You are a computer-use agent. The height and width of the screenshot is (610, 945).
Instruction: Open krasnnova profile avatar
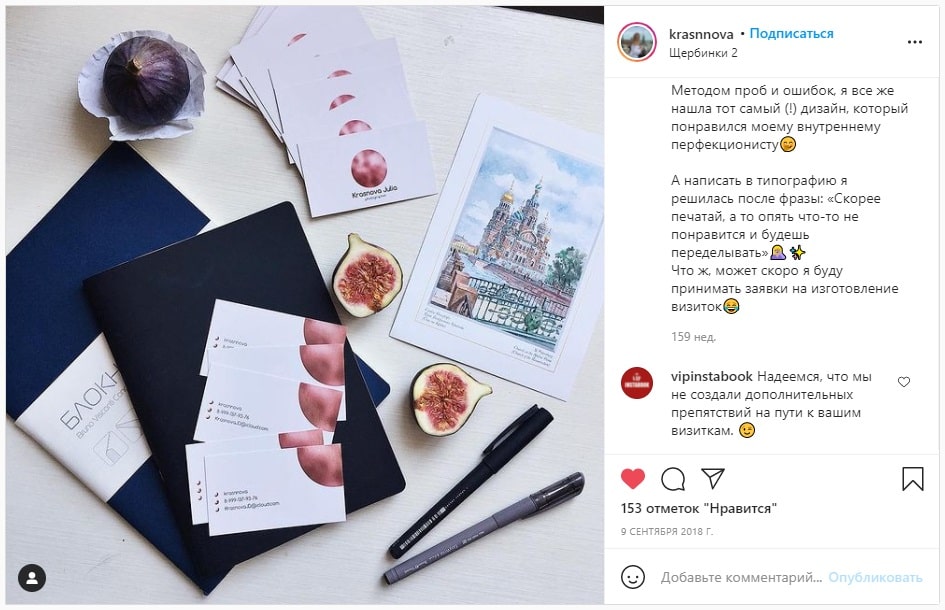(637, 42)
